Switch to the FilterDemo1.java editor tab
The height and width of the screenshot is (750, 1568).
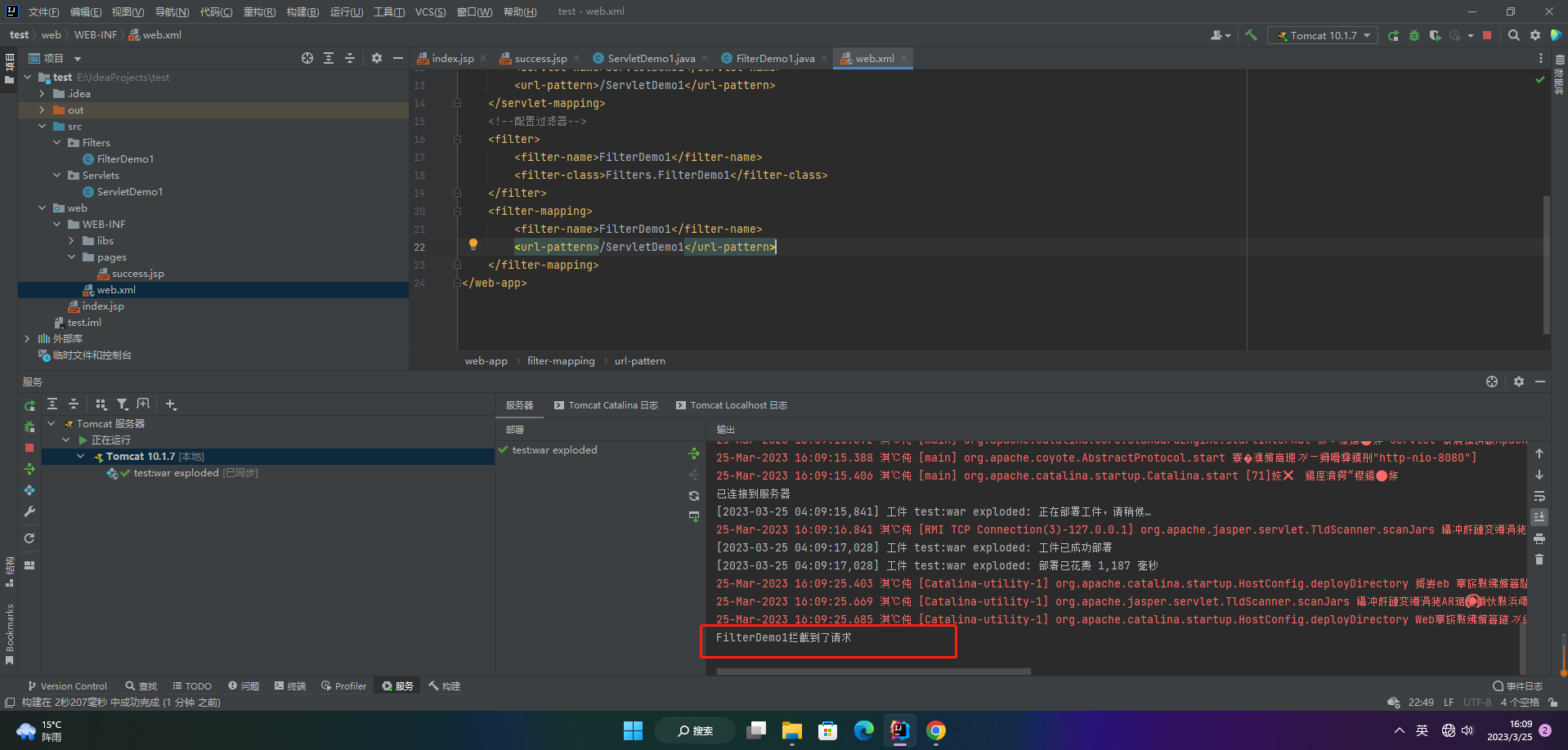pos(774,58)
